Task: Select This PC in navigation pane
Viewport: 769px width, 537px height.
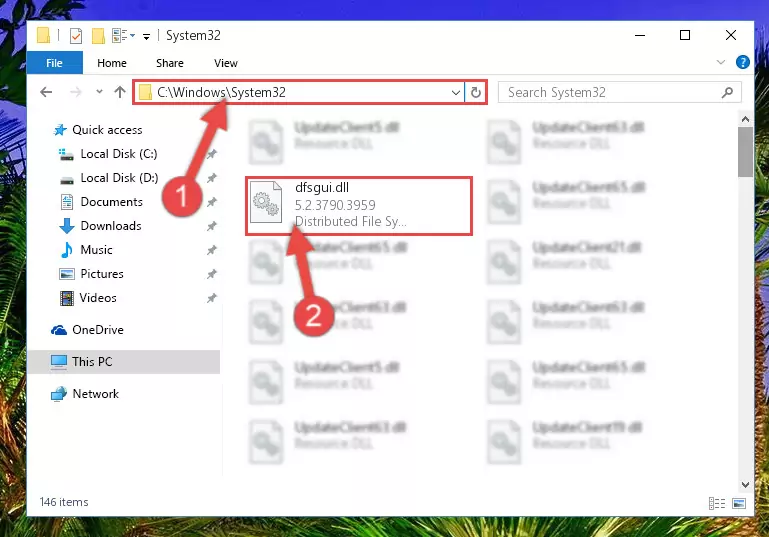Action: [123, 361]
